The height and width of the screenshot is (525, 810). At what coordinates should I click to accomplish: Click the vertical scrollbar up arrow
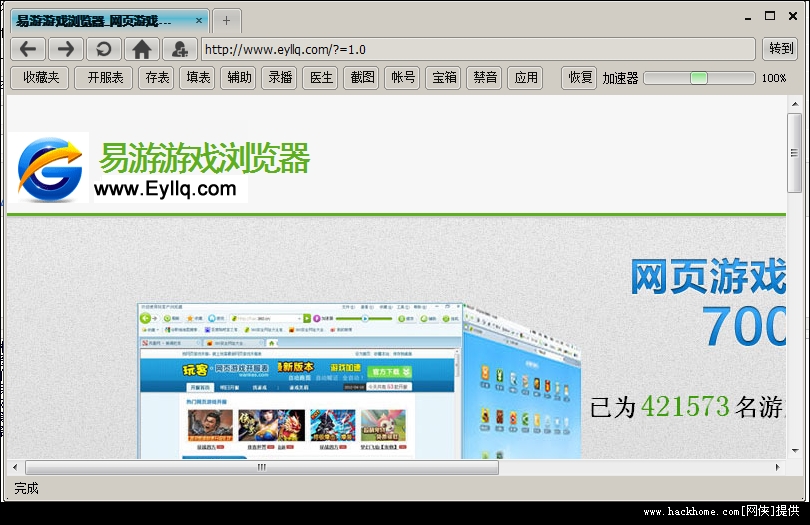[x=795, y=104]
